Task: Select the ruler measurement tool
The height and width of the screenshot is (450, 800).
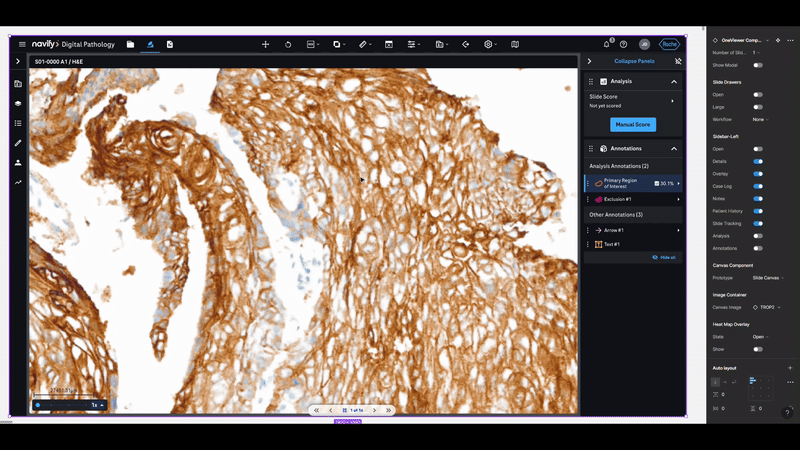Action: tap(363, 44)
